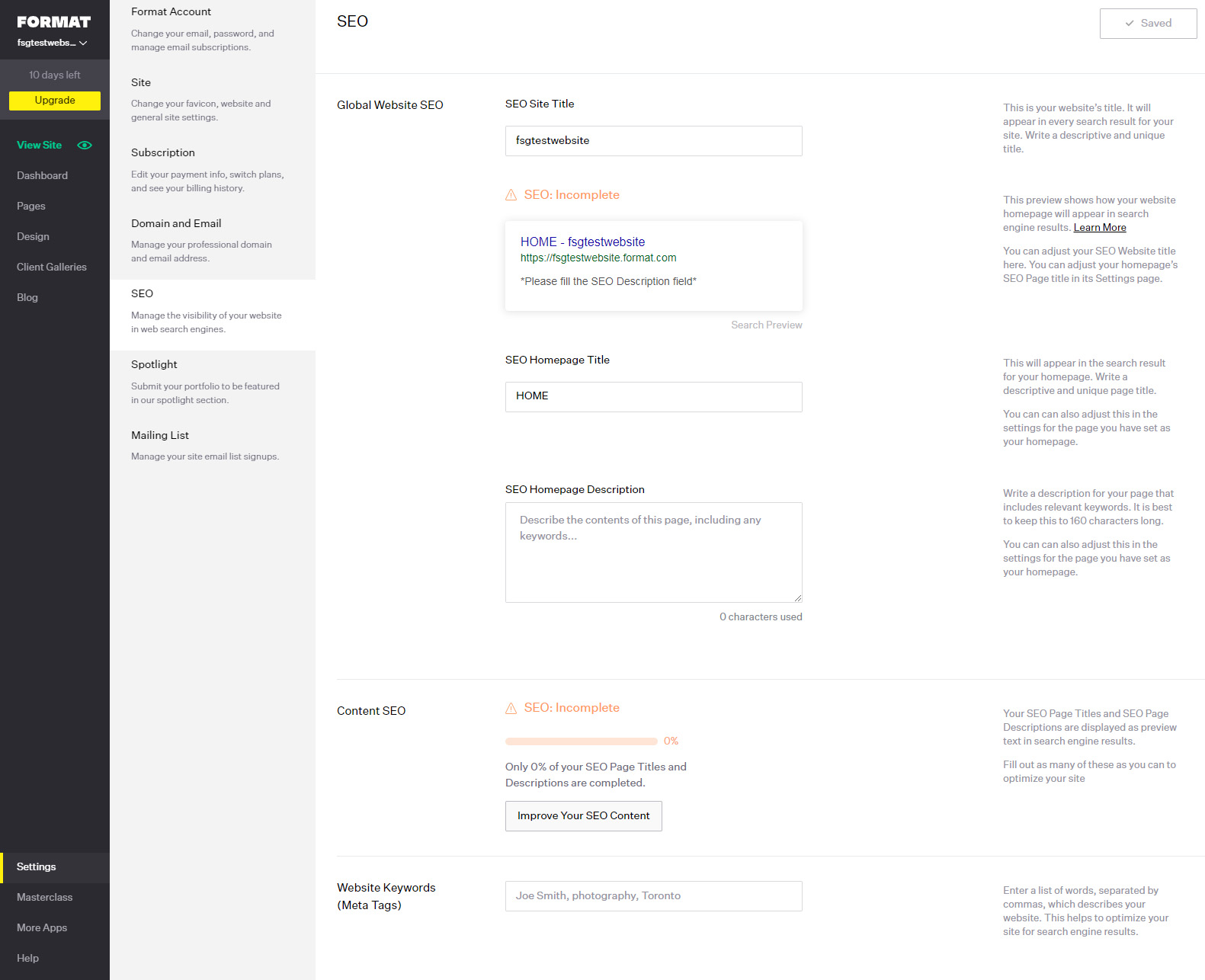Click Improve Your SEO Content button
The width and height of the screenshot is (1205, 980).
[583, 816]
